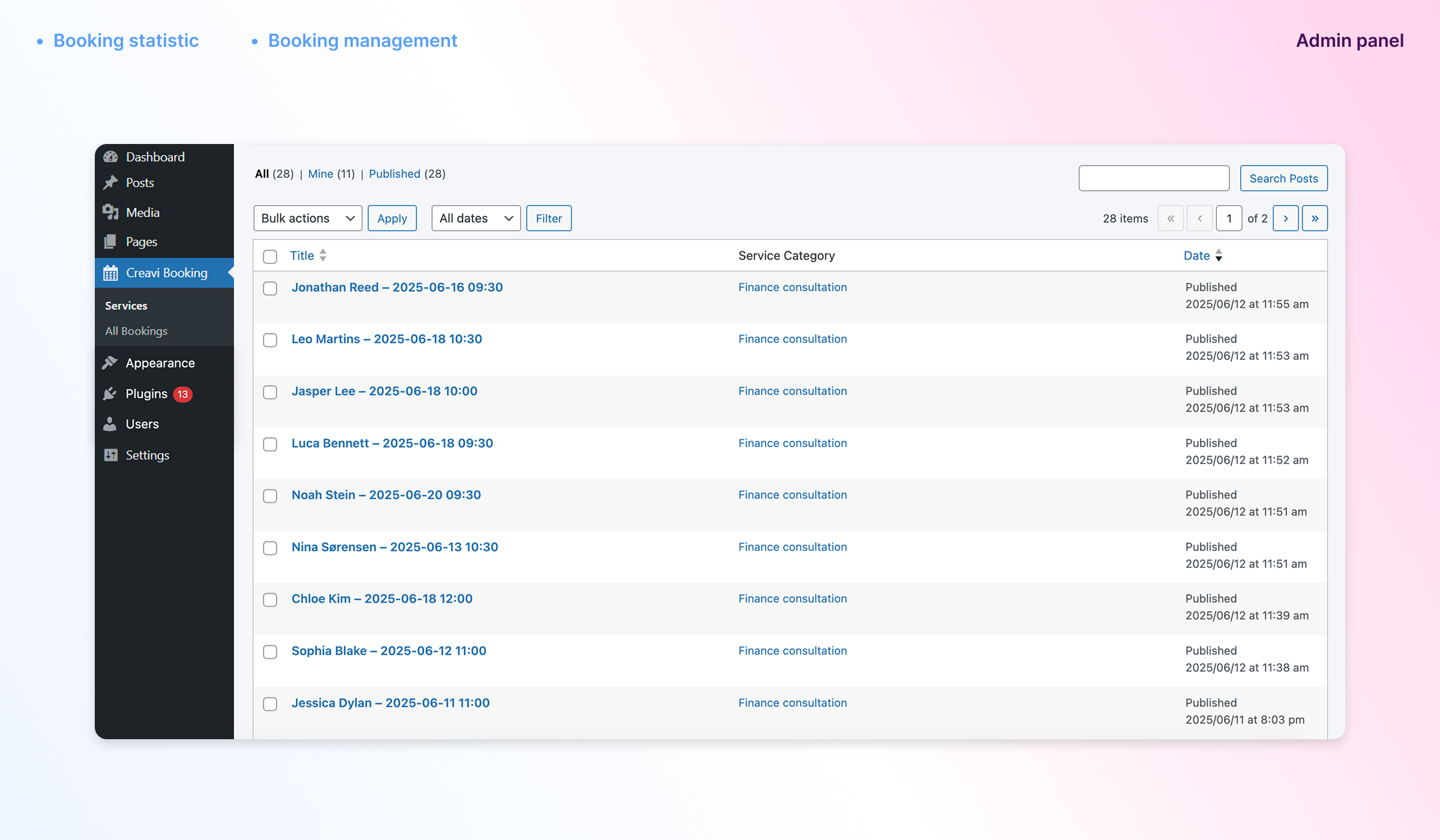
Task: Click the 28 items count text
Action: tap(1125, 218)
